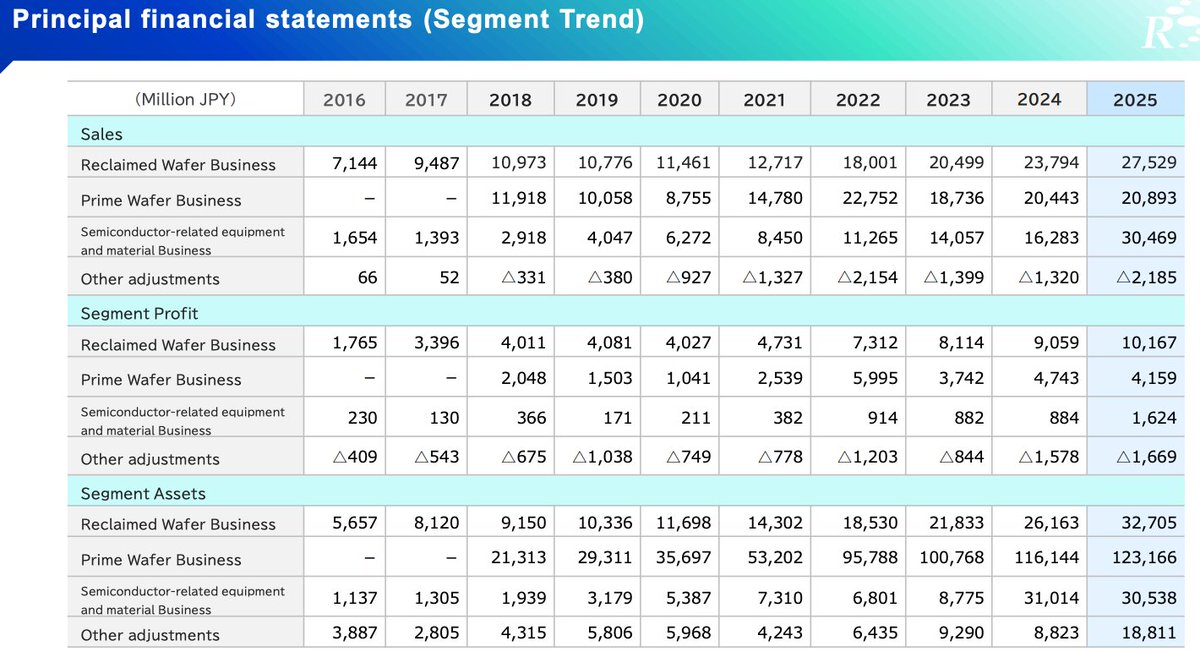Select the 1,654 equipment sales value for 2016
Image resolution: width=1200 pixels, height=663 pixels.
[355, 239]
